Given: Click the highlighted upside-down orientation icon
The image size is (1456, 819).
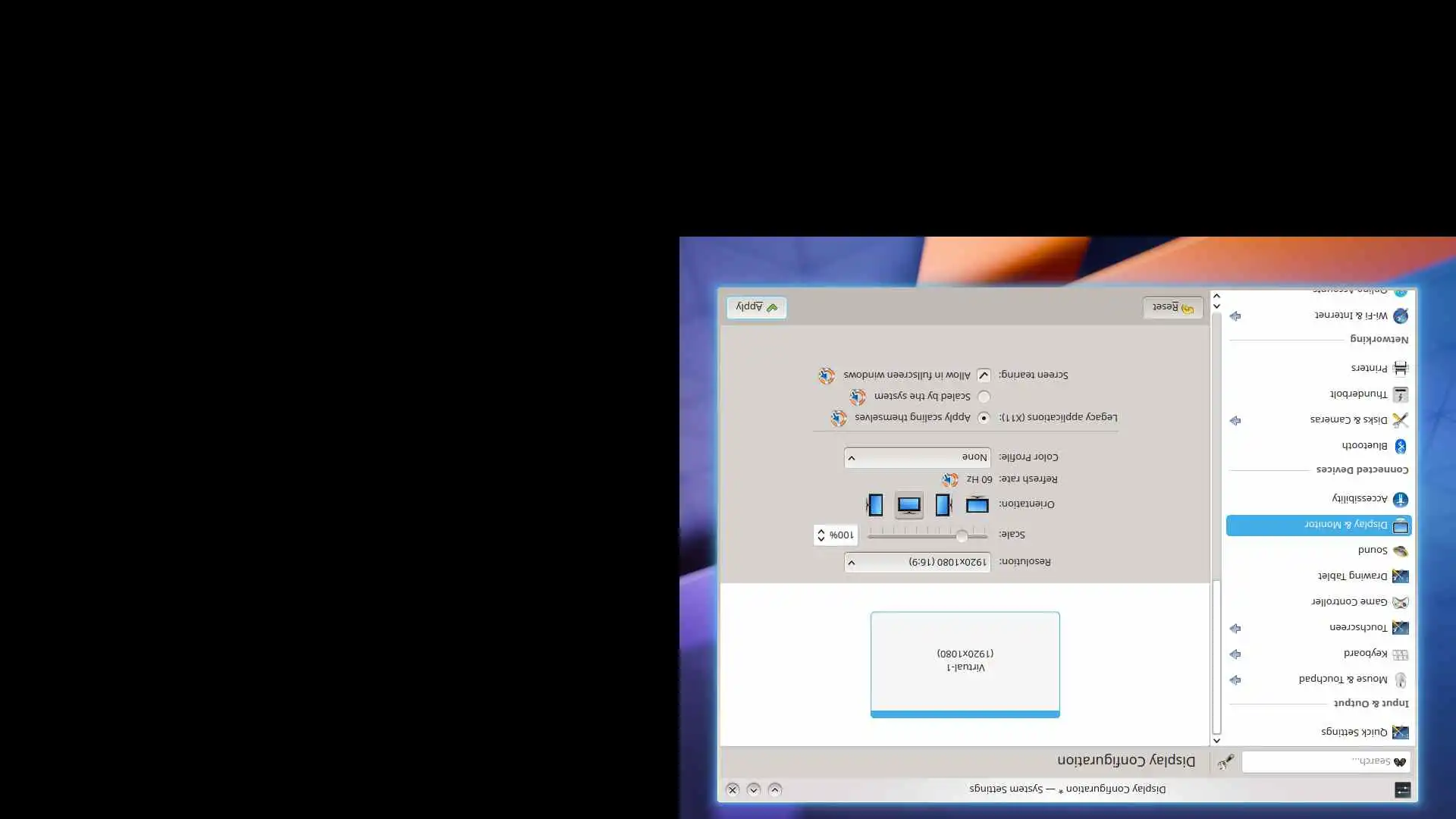Looking at the screenshot, I should (908, 504).
